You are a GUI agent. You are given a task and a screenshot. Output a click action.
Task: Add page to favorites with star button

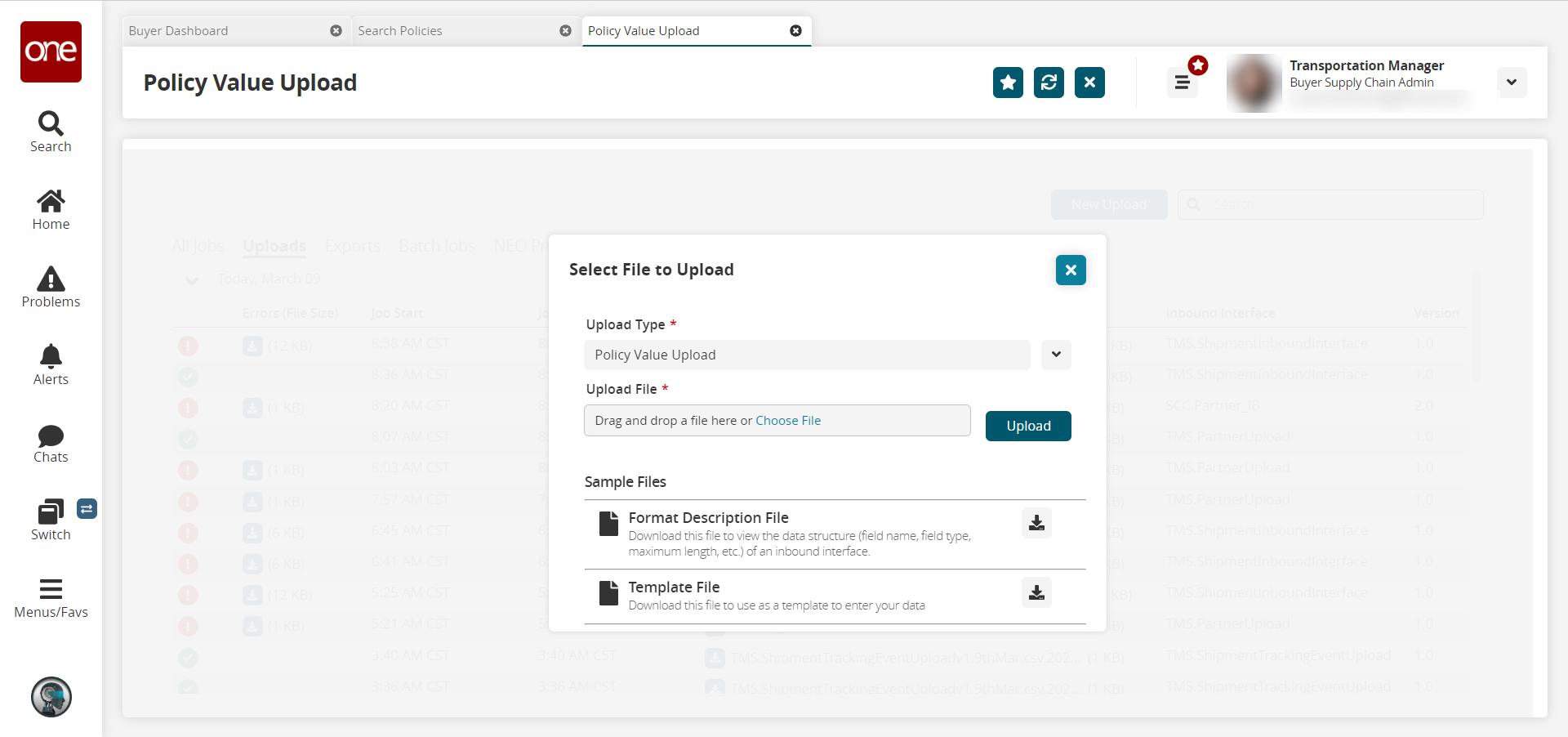(1008, 83)
